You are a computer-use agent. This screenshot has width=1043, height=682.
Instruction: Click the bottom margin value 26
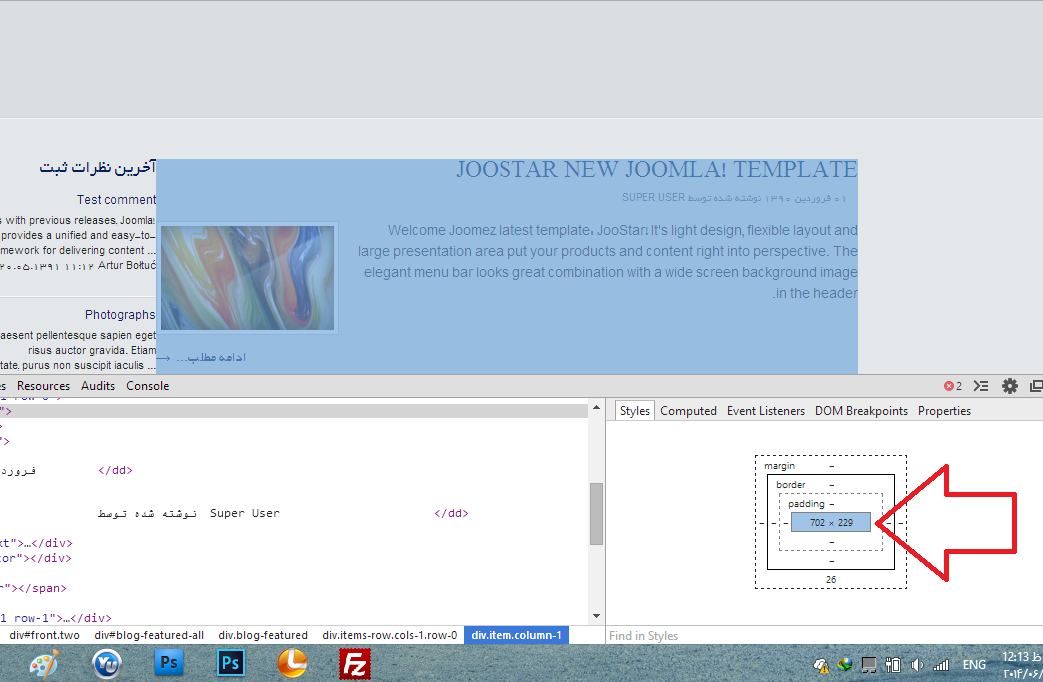[831, 580]
